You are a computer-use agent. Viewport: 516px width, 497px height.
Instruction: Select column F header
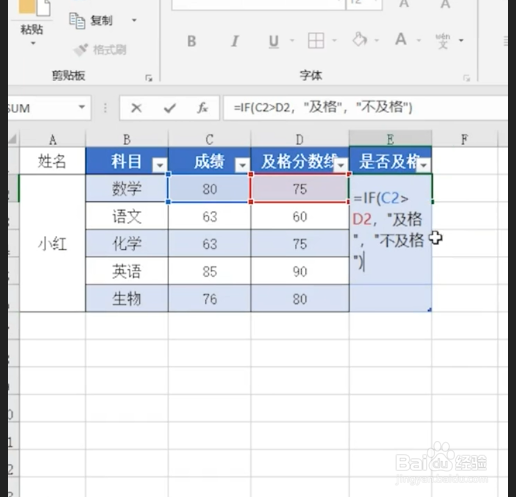click(464, 139)
